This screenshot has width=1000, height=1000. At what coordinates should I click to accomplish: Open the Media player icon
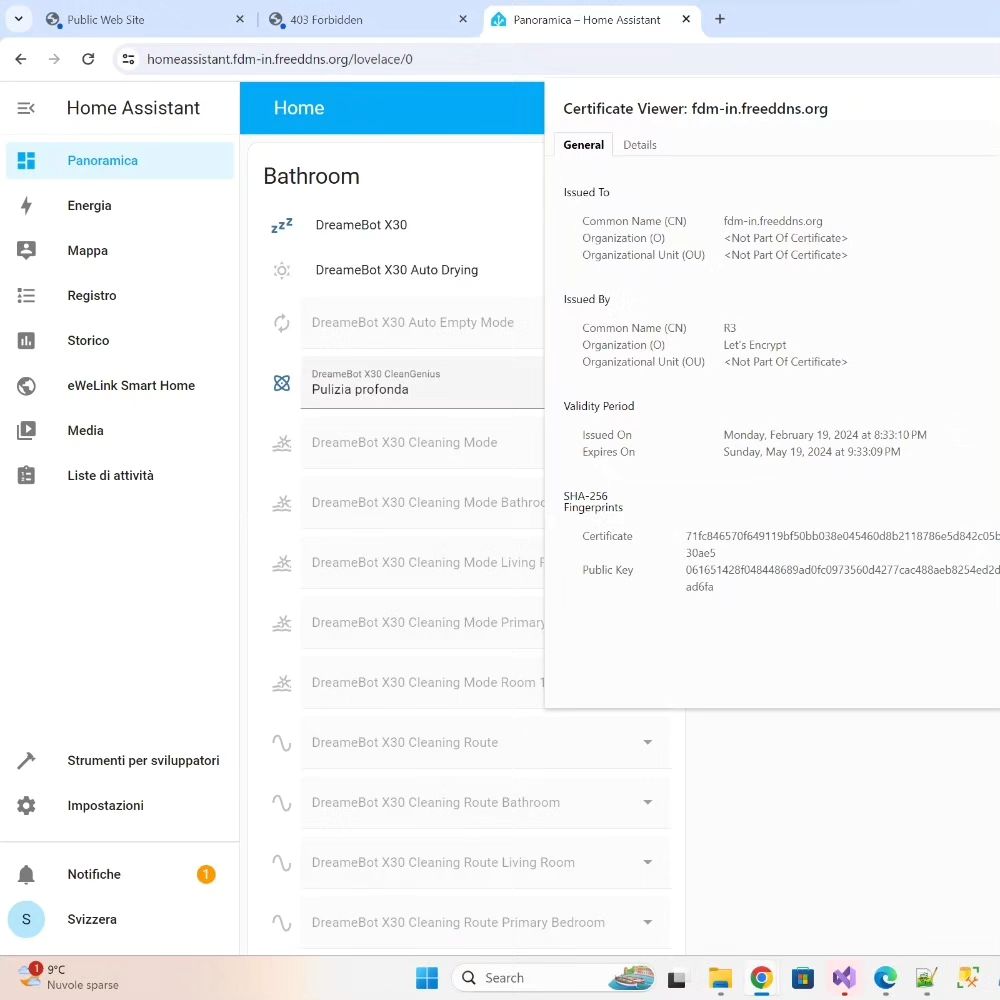pos(26,430)
